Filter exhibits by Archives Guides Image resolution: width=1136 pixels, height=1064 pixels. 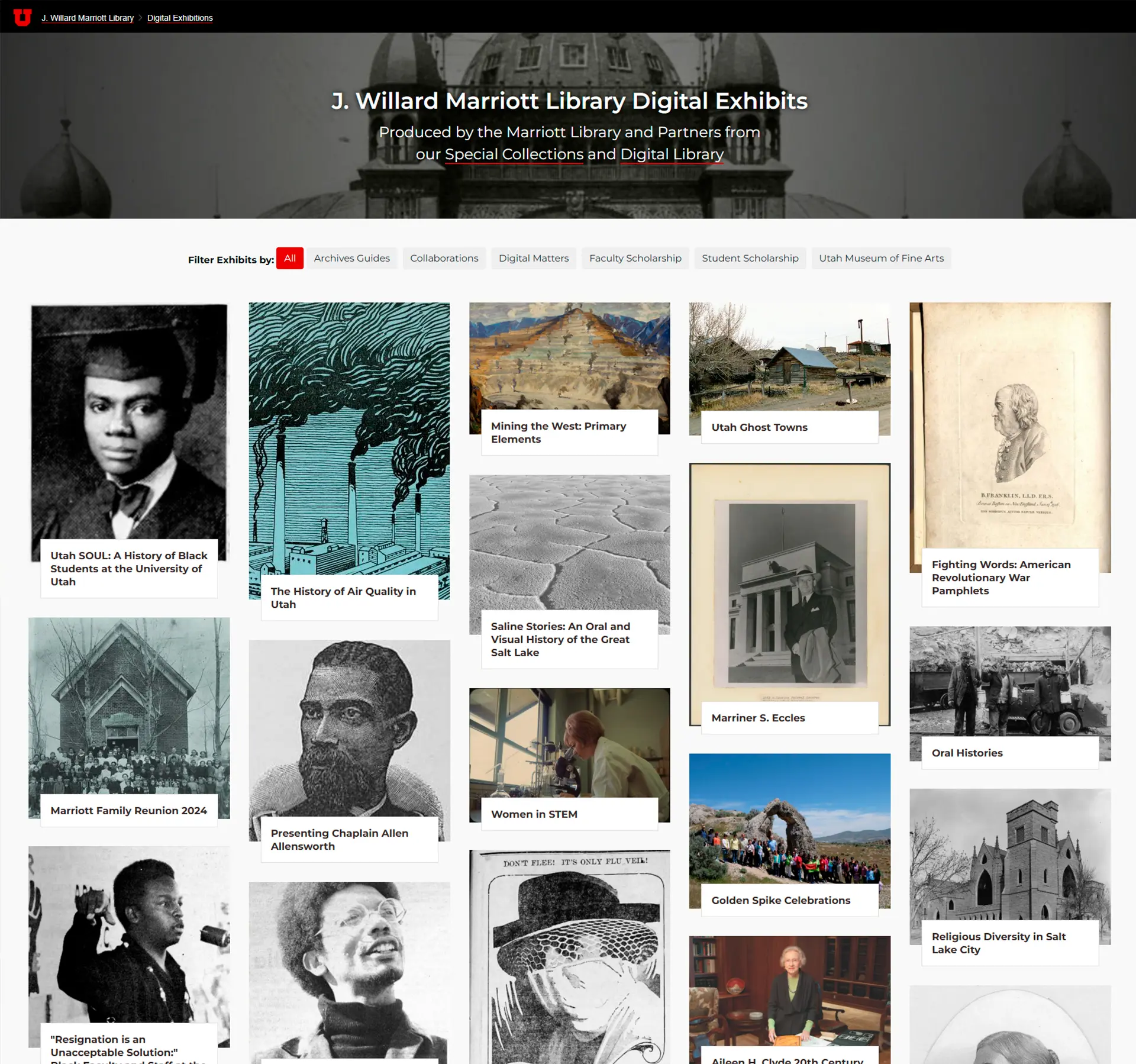click(x=352, y=258)
